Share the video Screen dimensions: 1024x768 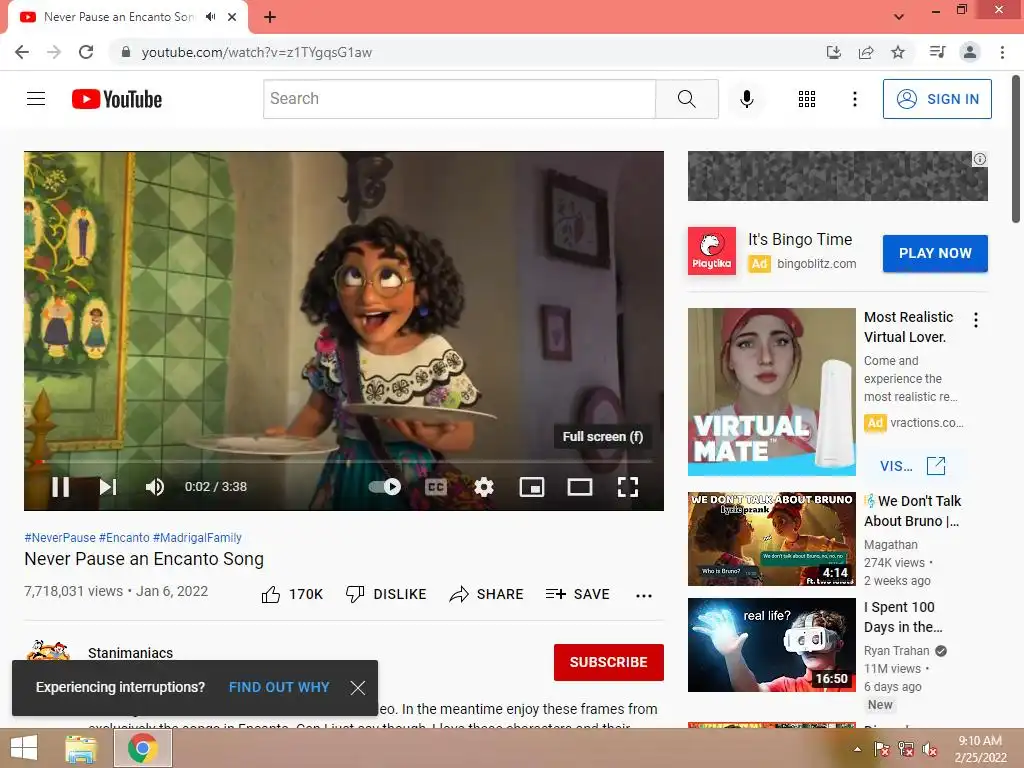(487, 594)
